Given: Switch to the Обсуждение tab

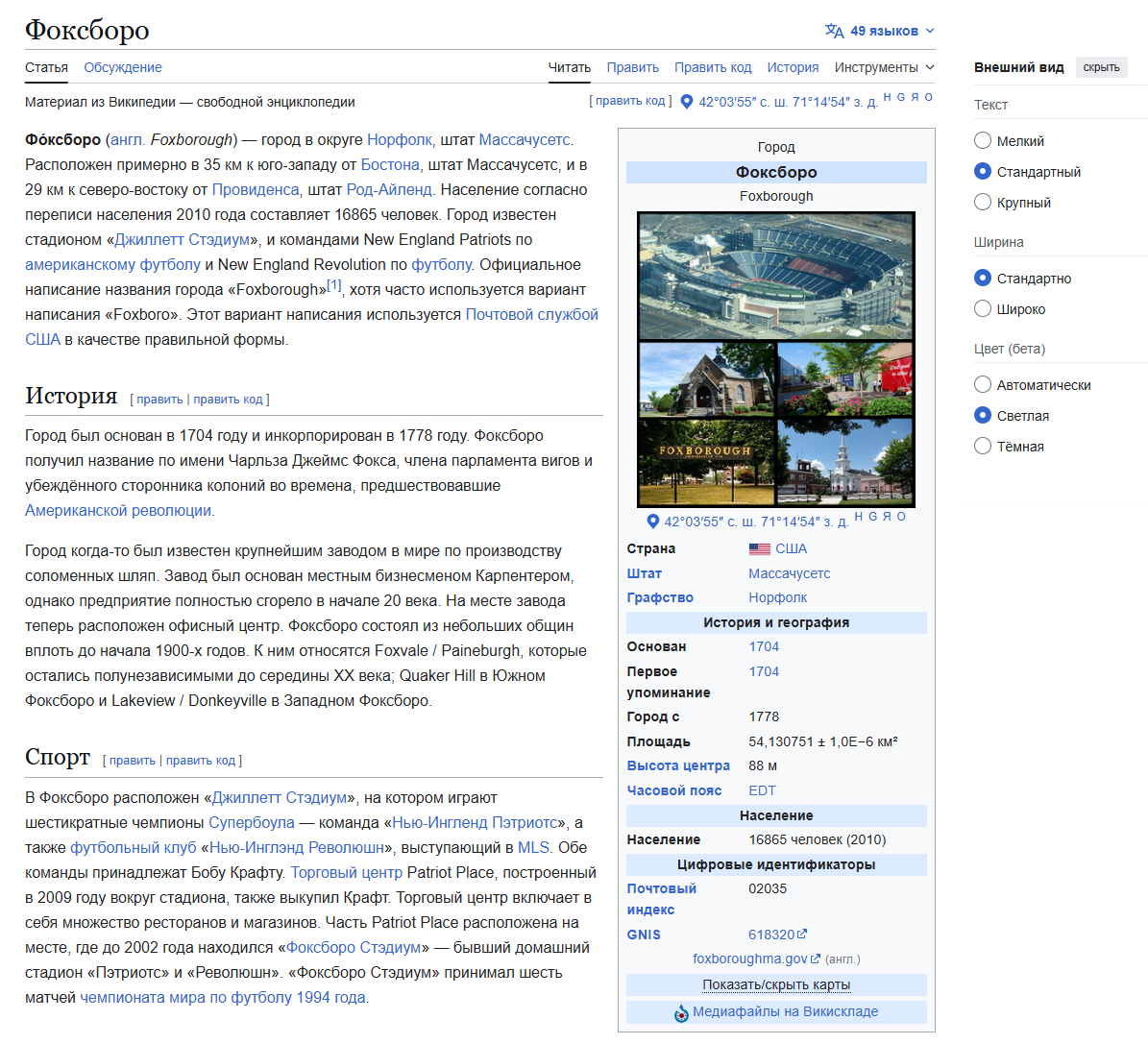Looking at the screenshot, I should pos(123,67).
